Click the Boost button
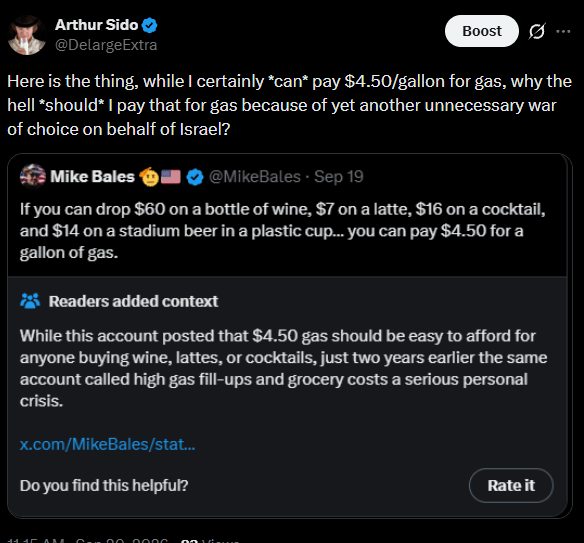Screen dimensions: 584x543 pos(482,31)
